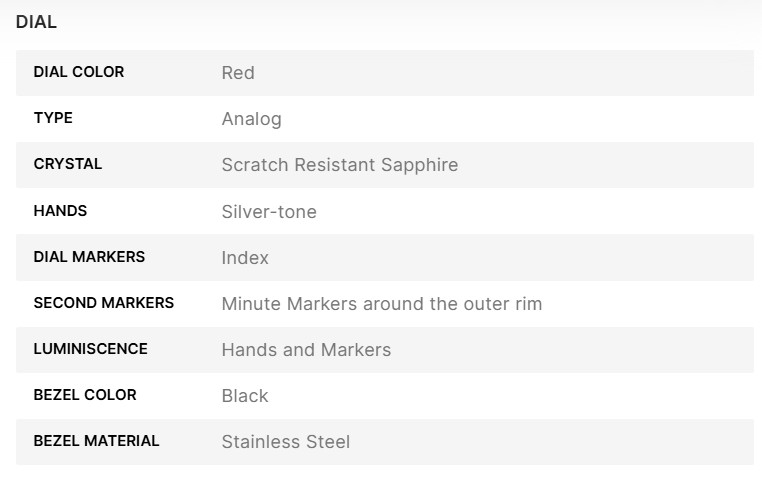Click the Scratch Resistant Sapphire value
Image resolution: width=762 pixels, height=478 pixels.
[339, 165]
